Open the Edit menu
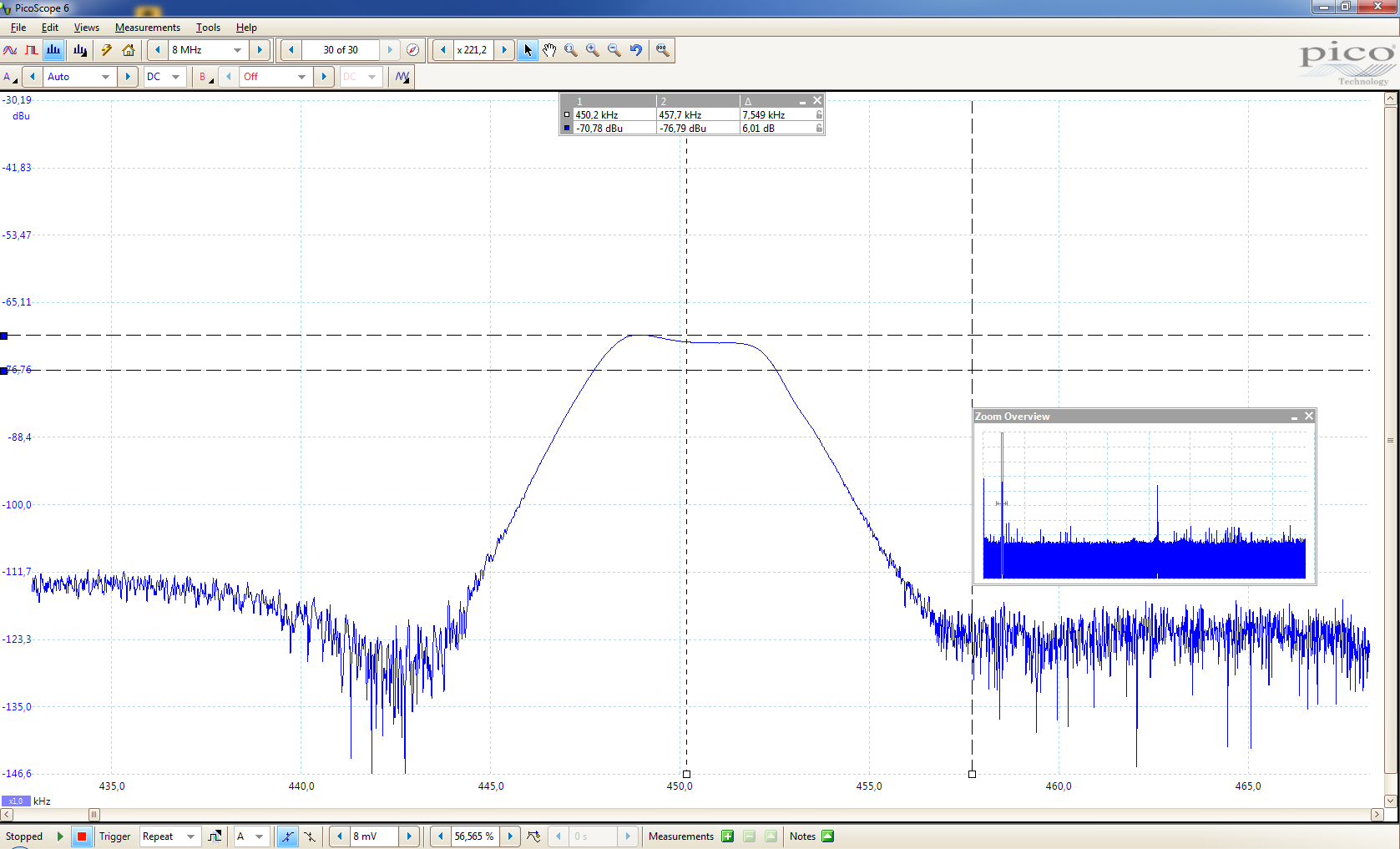This screenshot has width=1400, height=849. (50, 28)
